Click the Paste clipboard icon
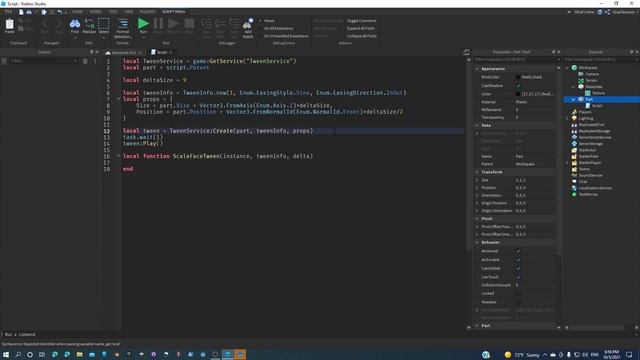Viewport: 640px width, 360px height. 9,25
